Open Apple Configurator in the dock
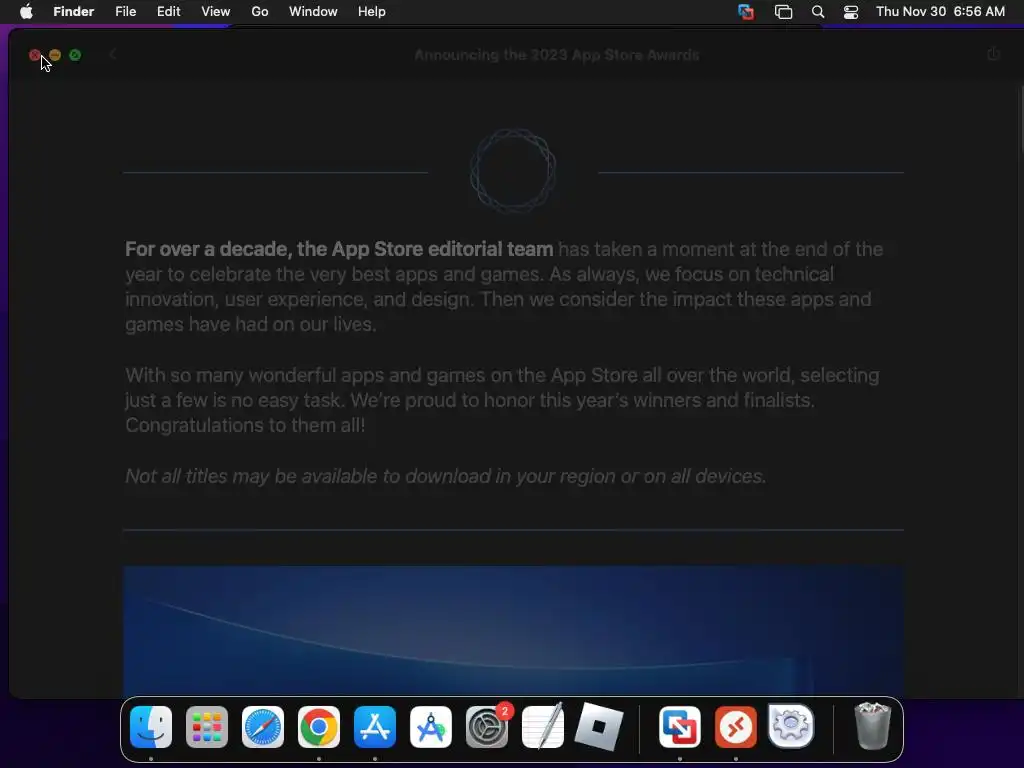1024x768 pixels. pos(431,727)
